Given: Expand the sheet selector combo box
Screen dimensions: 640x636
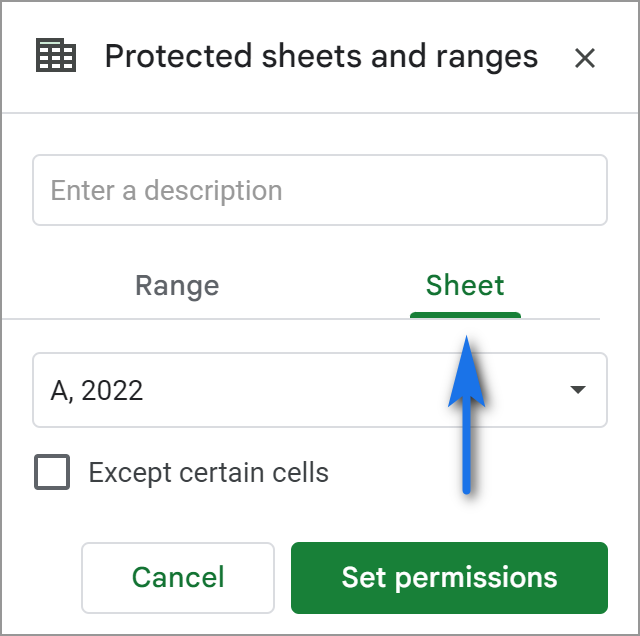Looking at the screenshot, I should (x=320, y=390).
